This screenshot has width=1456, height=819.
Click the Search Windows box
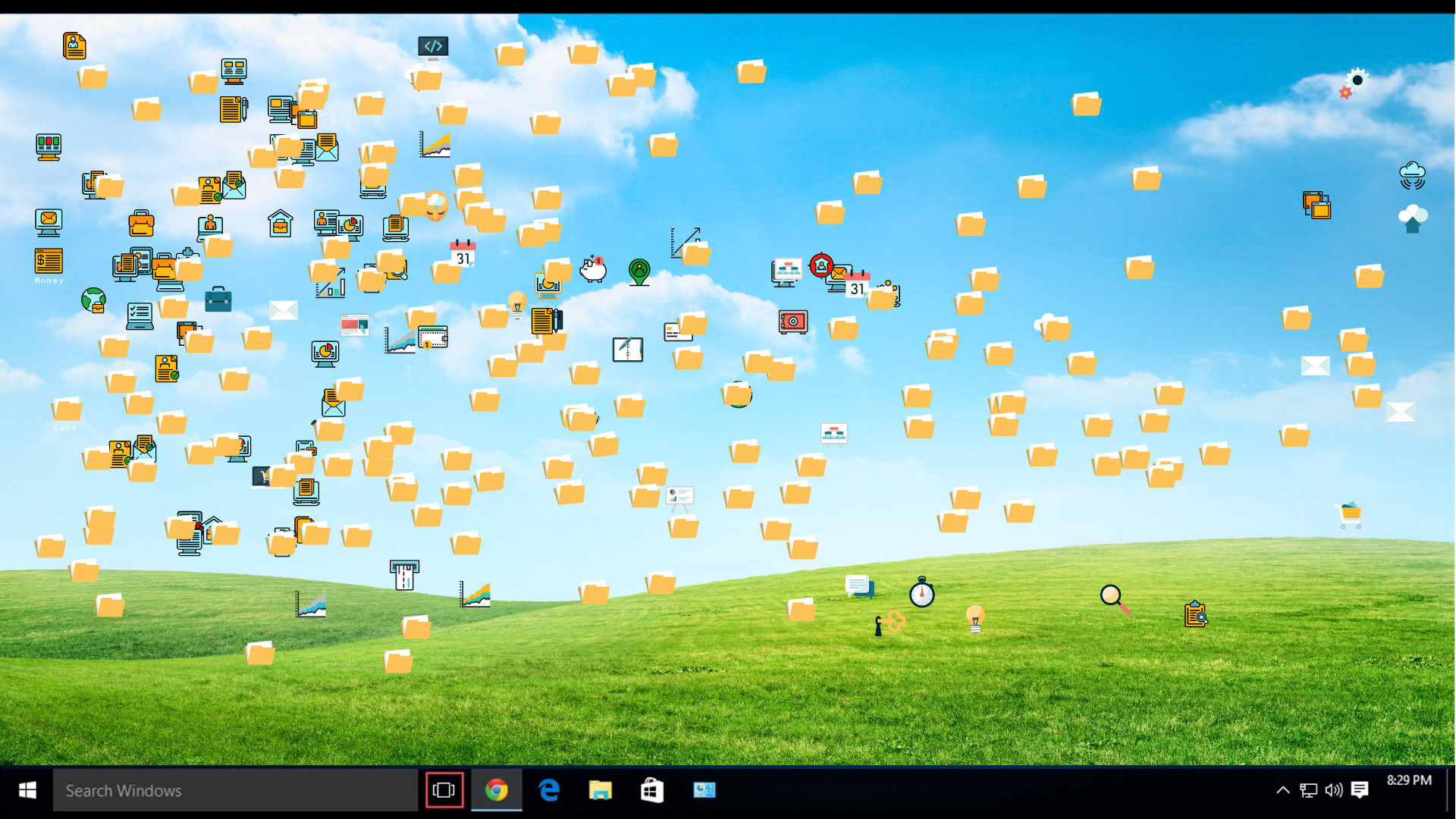(x=235, y=790)
